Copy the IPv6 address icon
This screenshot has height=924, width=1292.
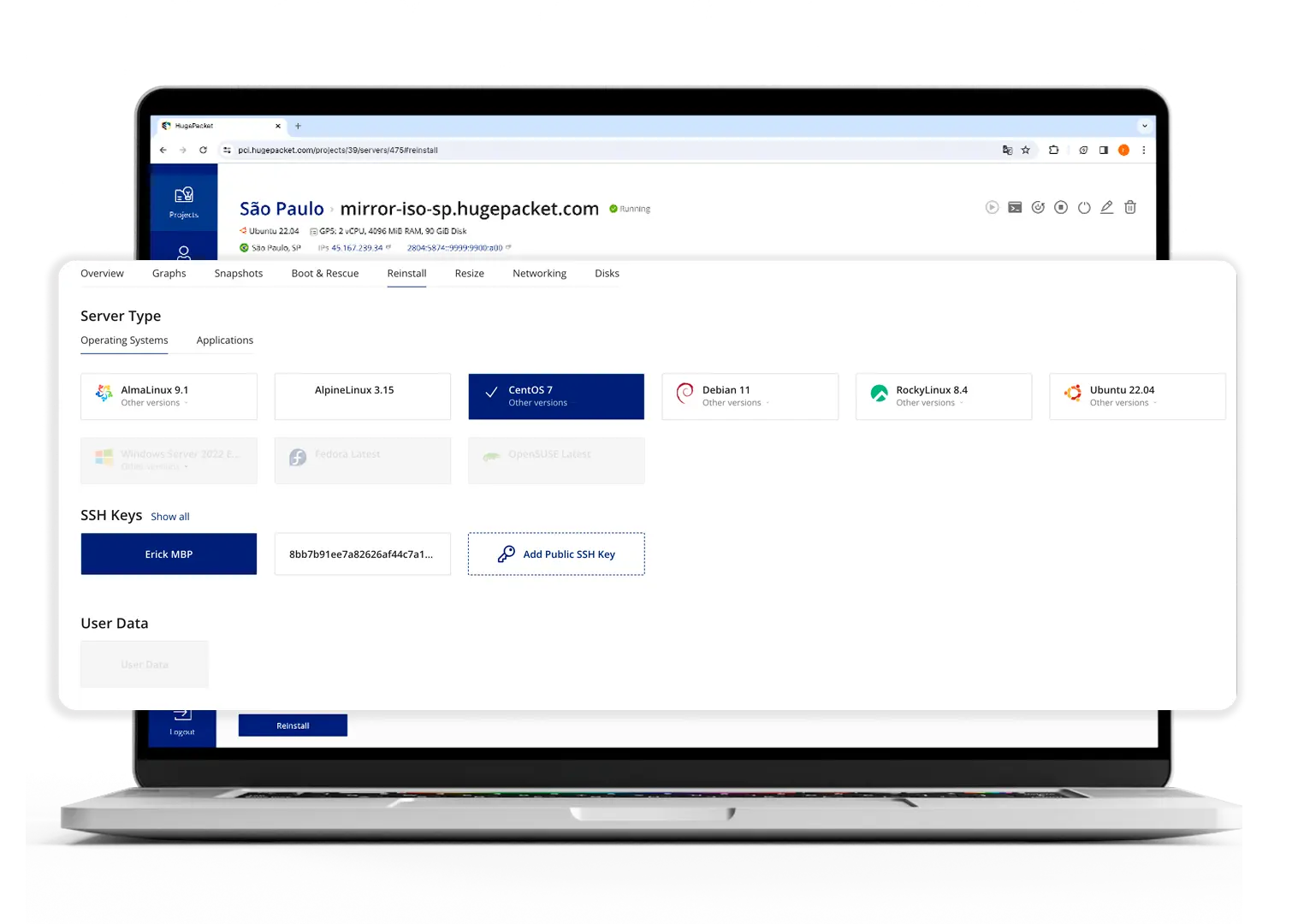tap(508, 247)
